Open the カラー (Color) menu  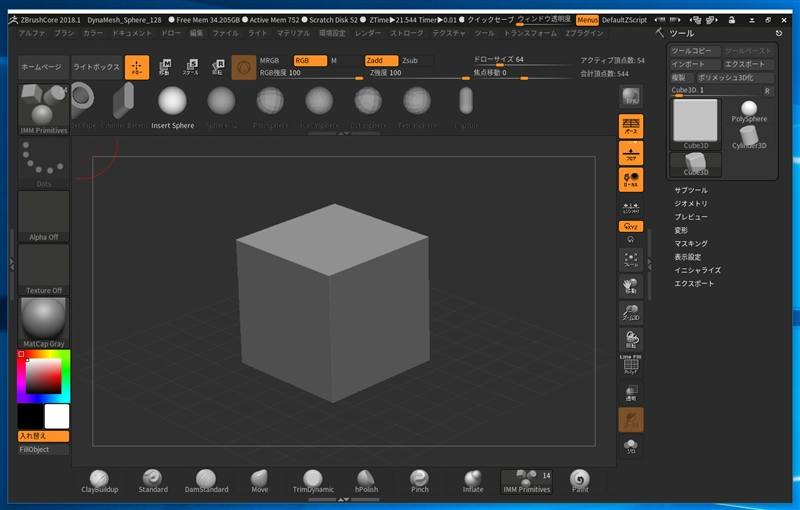tap(93, 33)
